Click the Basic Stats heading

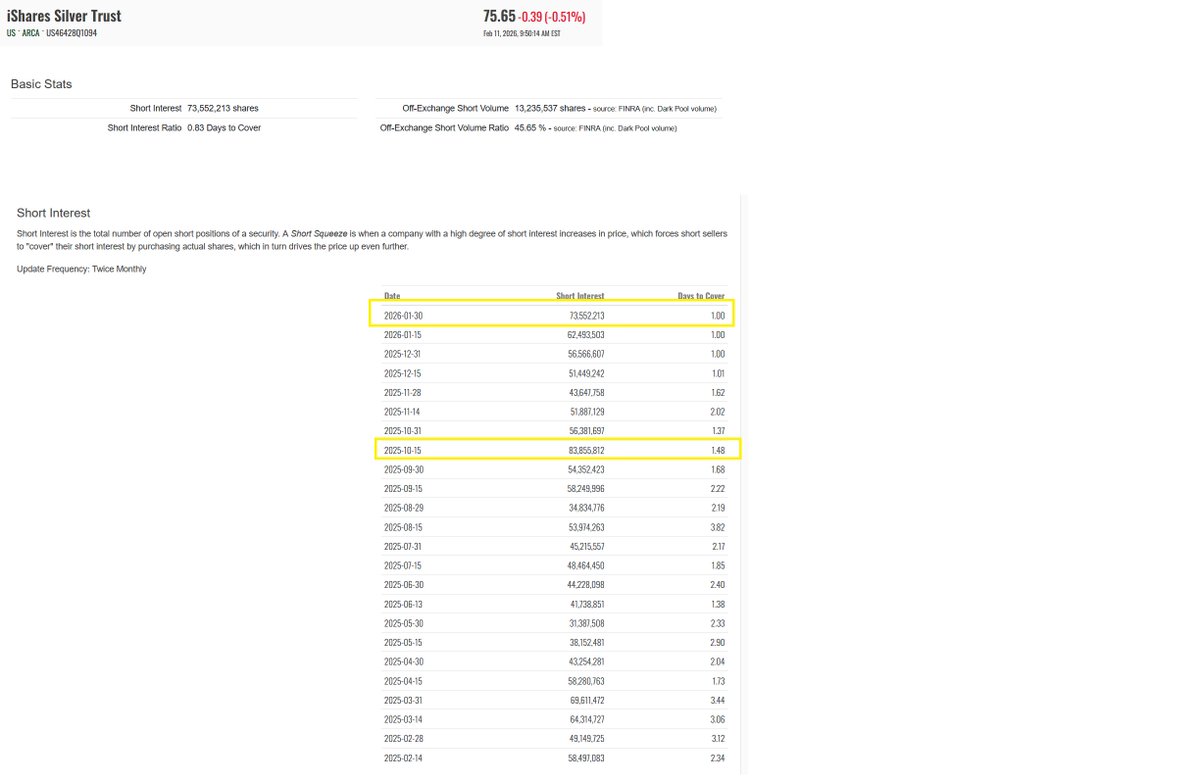(x=41, y=84)
